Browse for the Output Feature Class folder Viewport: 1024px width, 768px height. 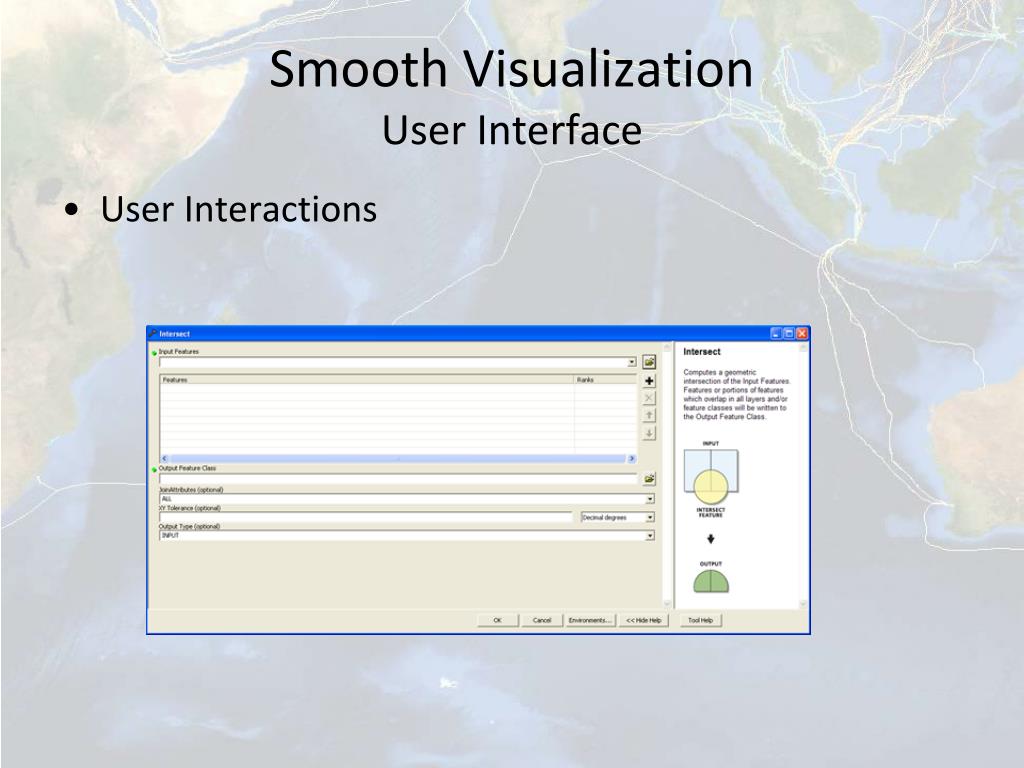(x=649, y=479)
